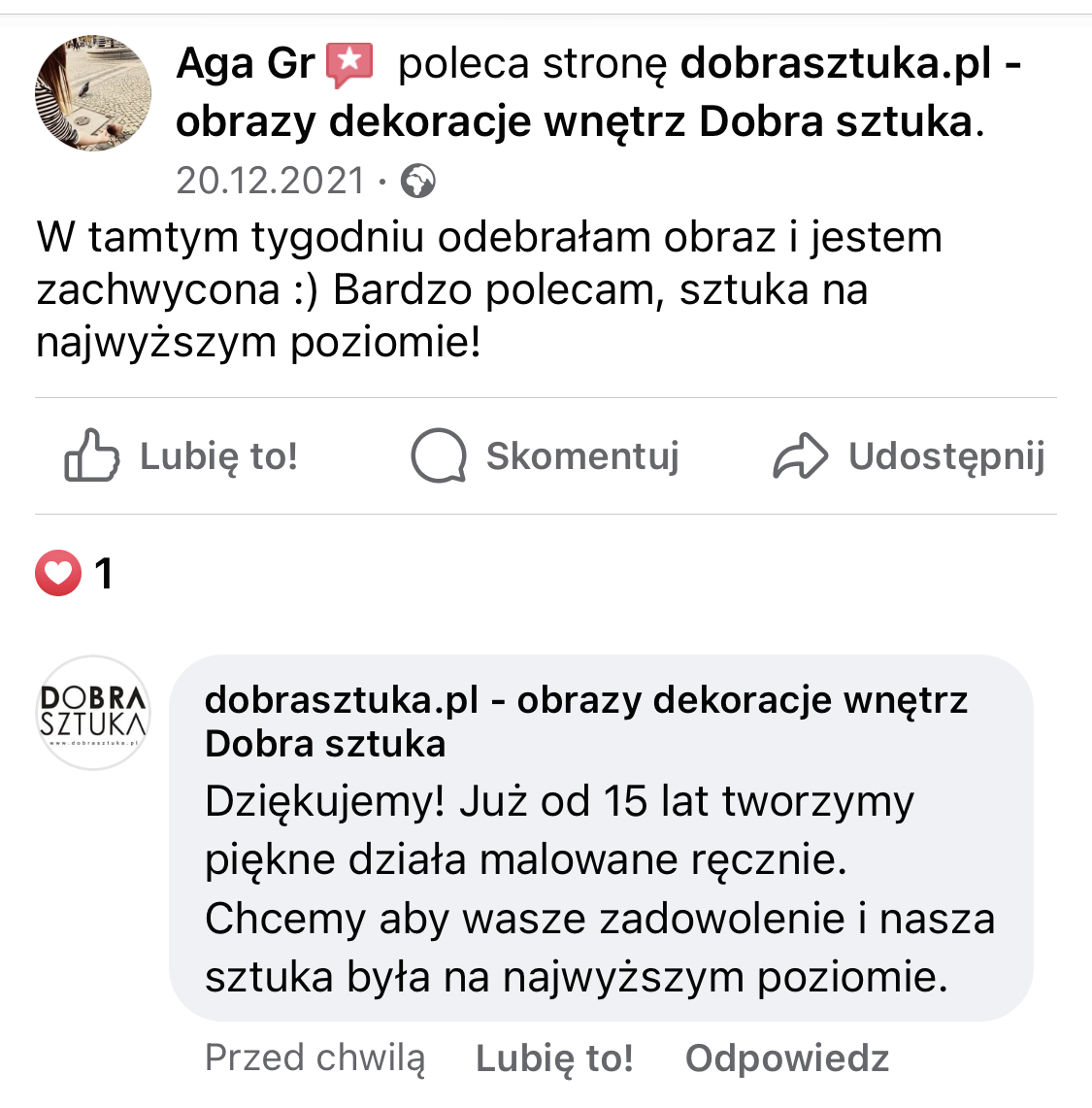Click the red recommendation star badge

point(349,64)
